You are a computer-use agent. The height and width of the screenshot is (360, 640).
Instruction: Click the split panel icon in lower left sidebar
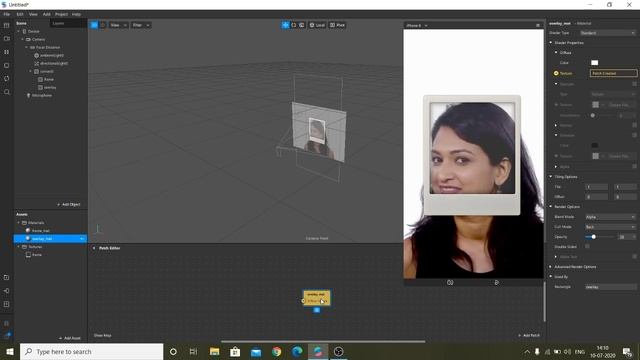pos(7,304)
